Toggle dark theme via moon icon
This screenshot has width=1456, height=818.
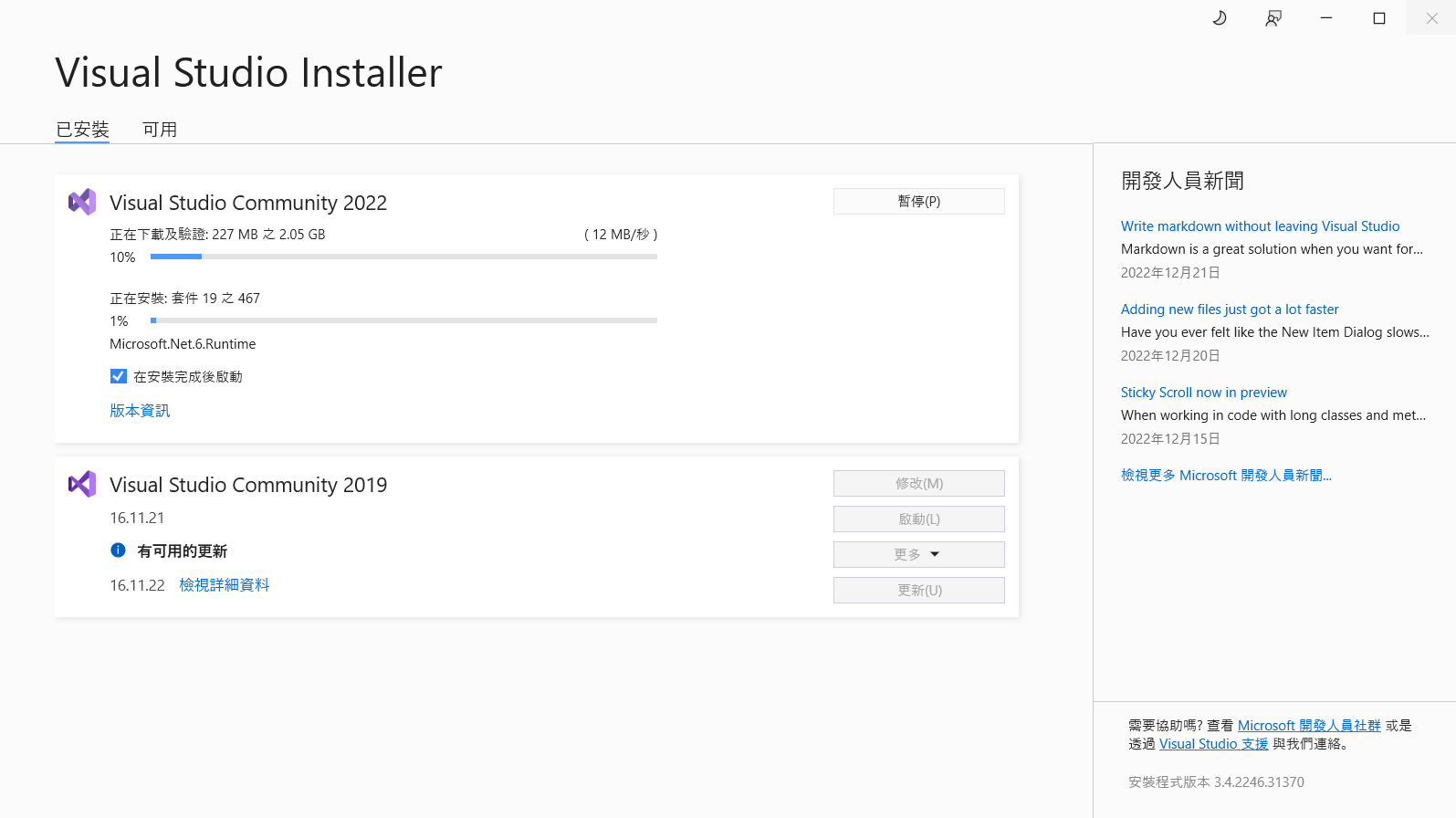1220,18
